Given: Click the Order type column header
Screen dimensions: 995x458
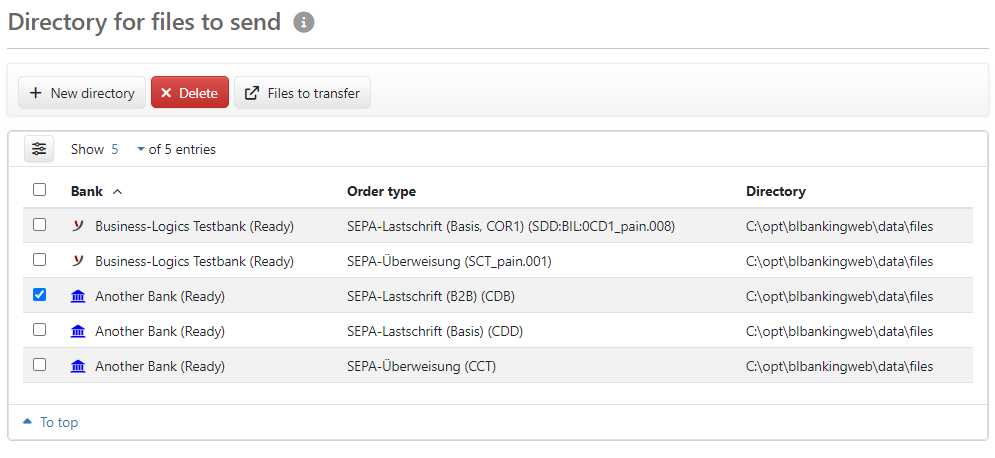Looking at the screenshot, I should click(381, 191).
